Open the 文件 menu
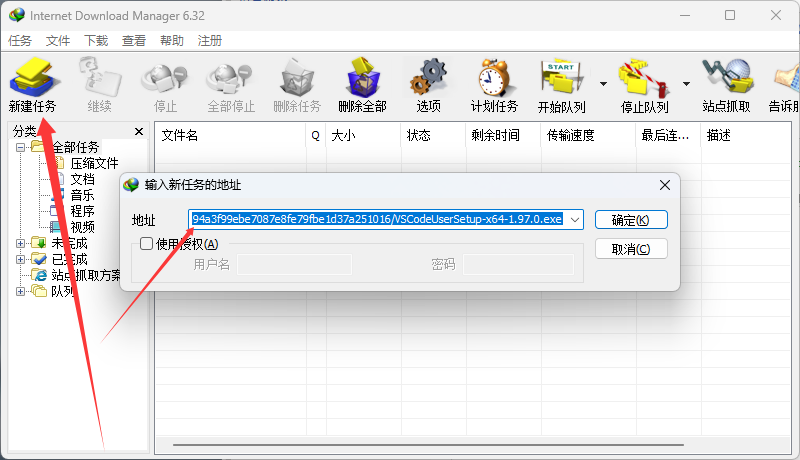This screenshot has height=460, width=800. (x=58, y=41)
